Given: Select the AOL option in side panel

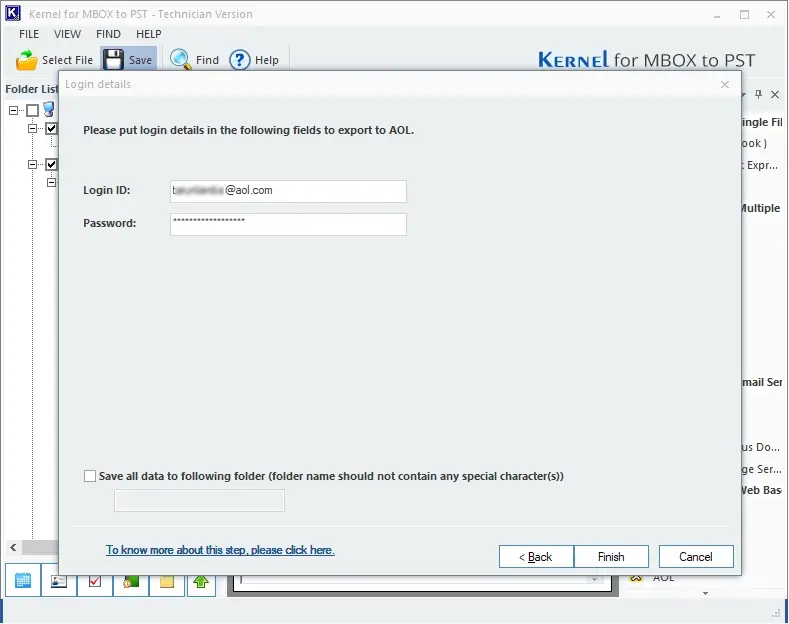Looking at the screenshot, I should [x=663, y=578].
